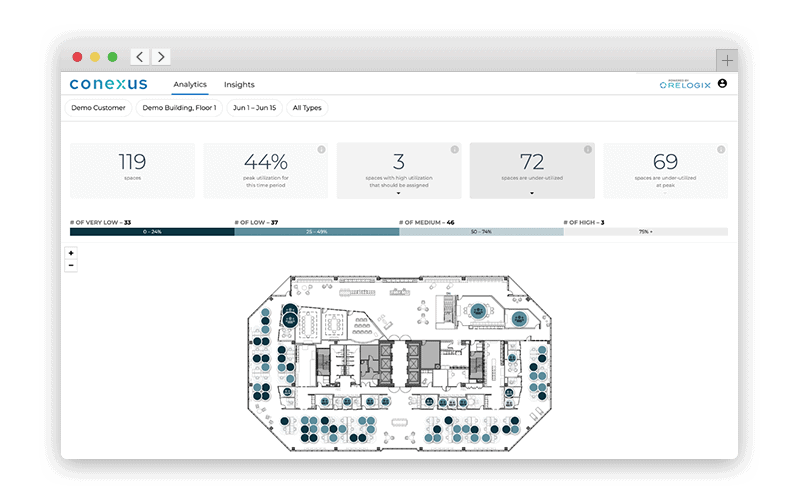Click the conexus logo link

coord(108,84)
